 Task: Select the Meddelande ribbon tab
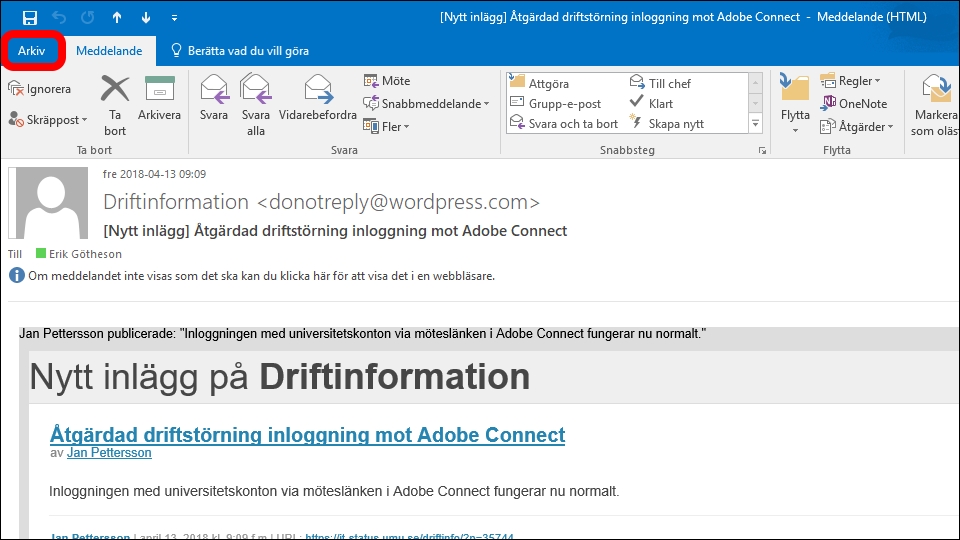pos(109,51)
